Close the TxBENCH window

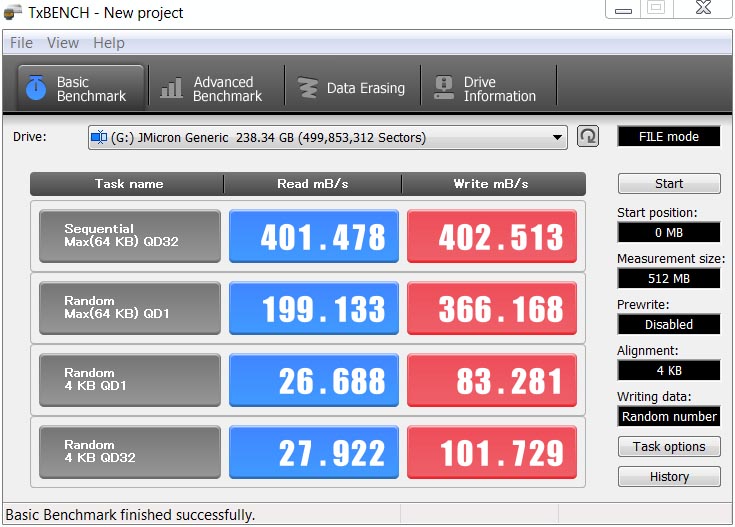pos(703,8)
